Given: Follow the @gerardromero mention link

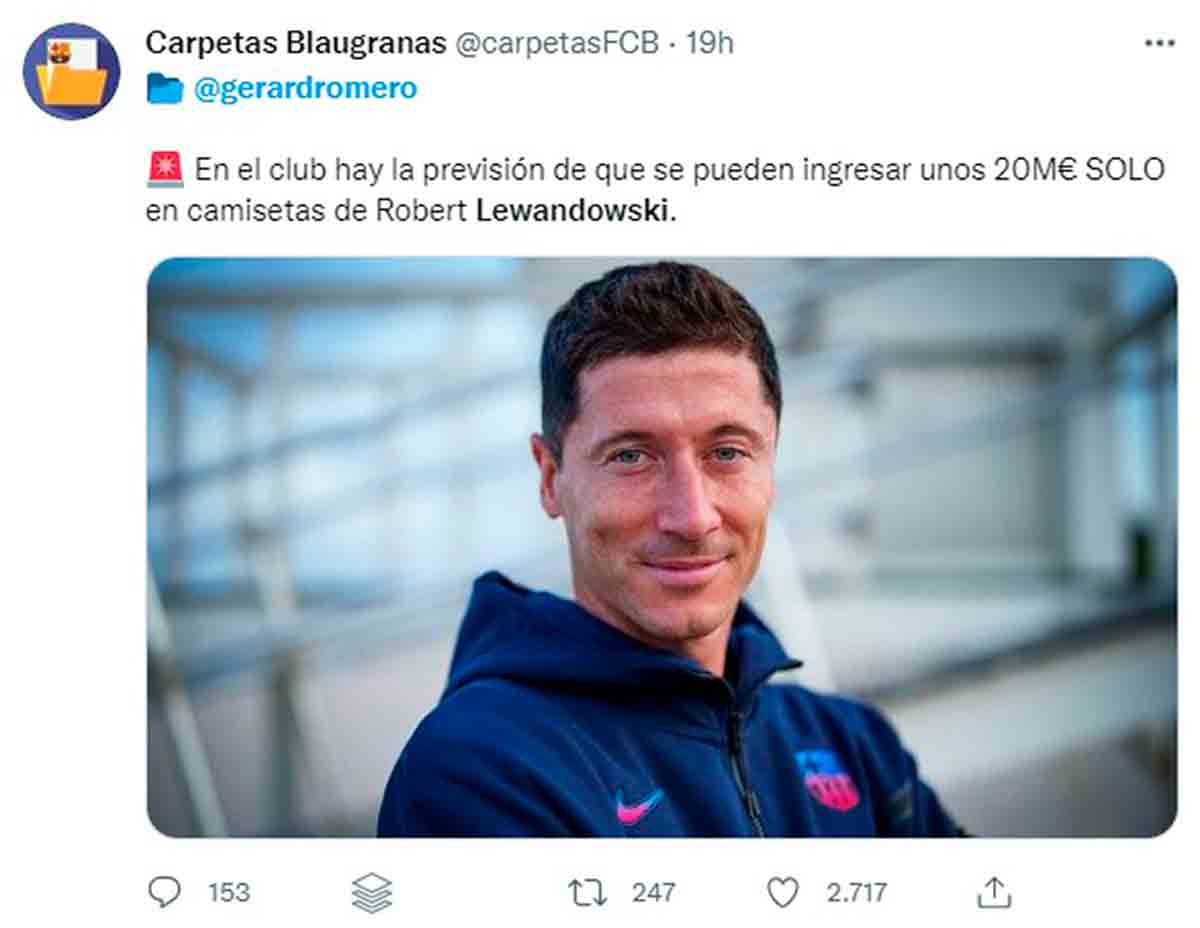Looking at the screenshot, I should 305,89.
